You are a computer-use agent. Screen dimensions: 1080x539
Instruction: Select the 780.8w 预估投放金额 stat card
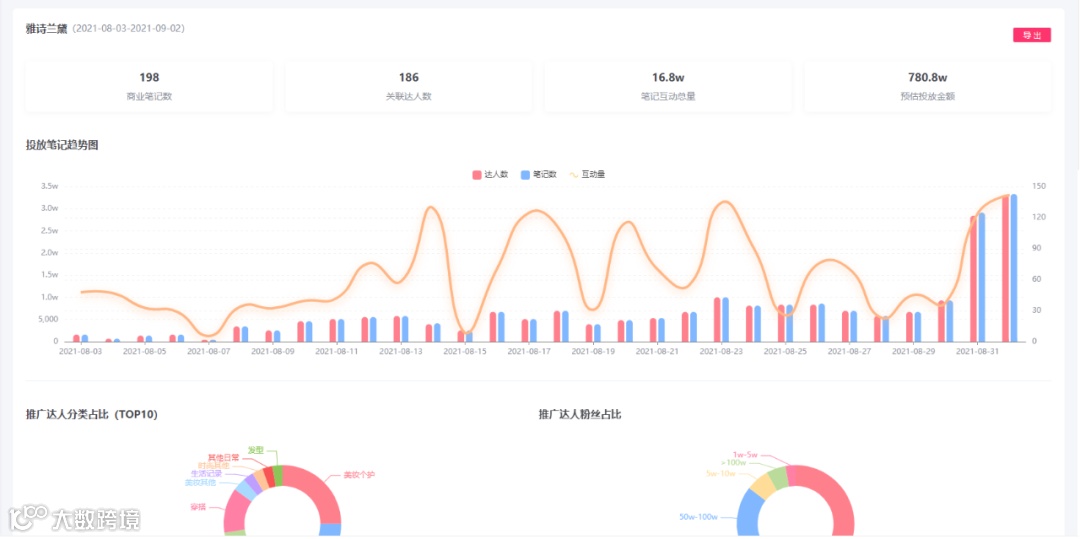(927, 87)
